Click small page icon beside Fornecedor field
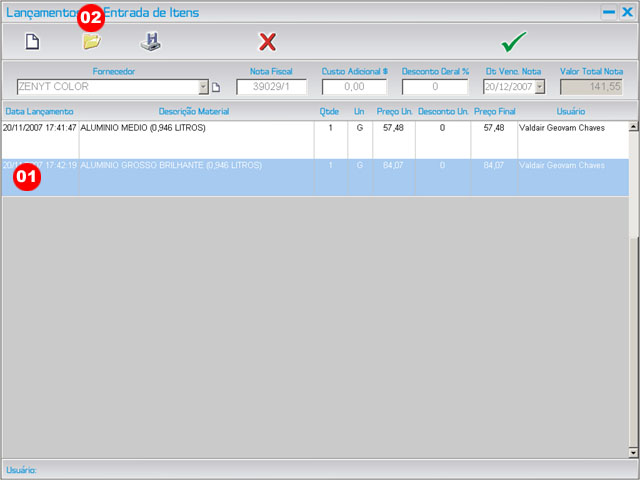Viewport: 640px width, 480px height. click(x=215, y=87)
